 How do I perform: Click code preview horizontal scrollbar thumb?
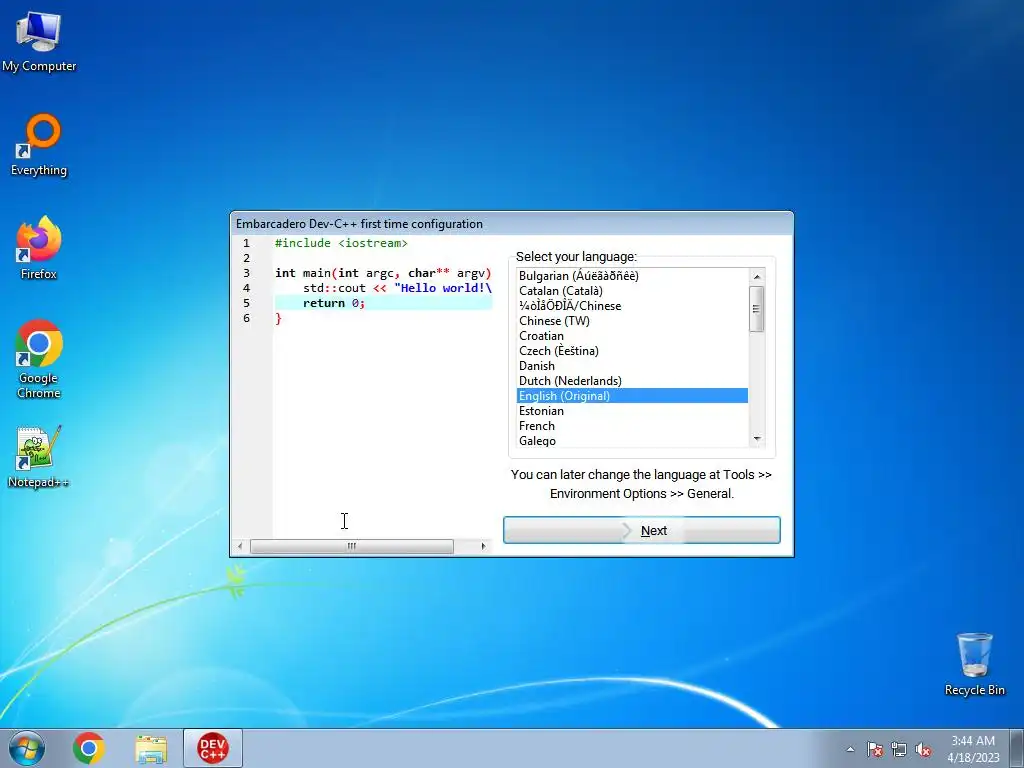coord(352,546)
